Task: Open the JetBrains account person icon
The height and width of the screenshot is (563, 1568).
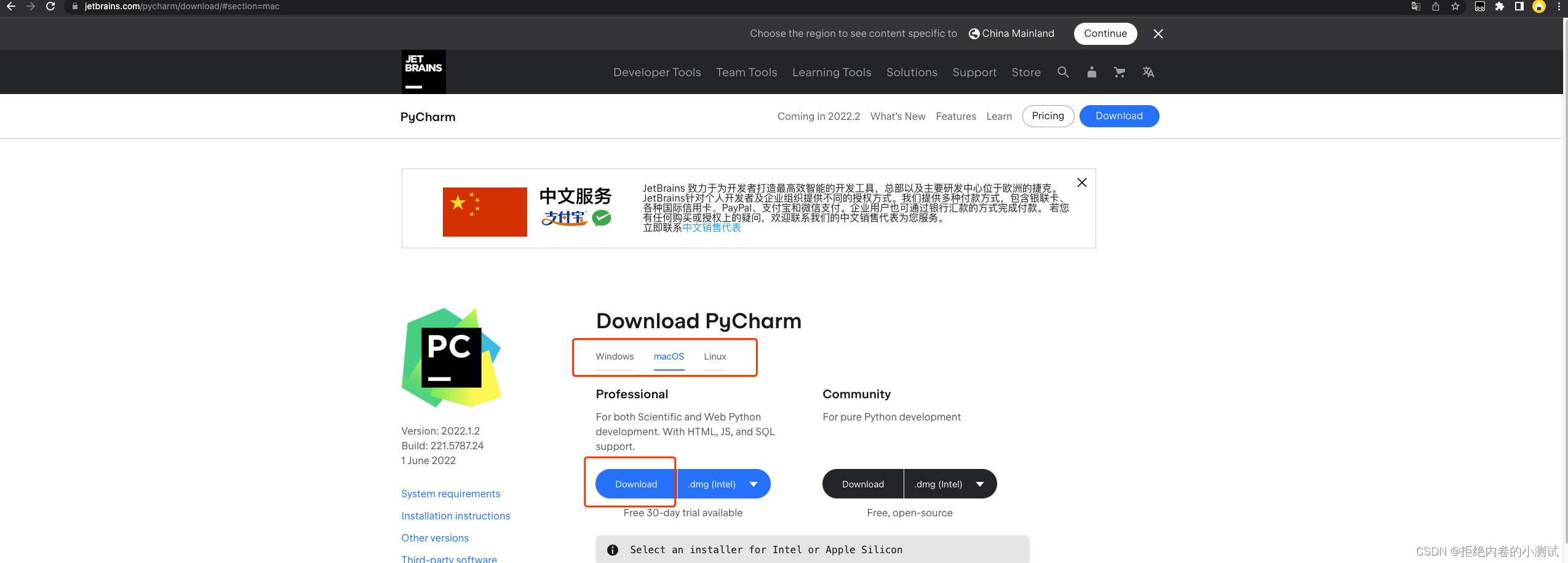Action: (1091, 72)
